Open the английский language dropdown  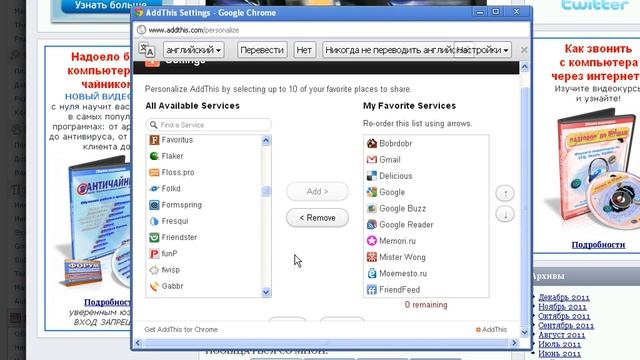(x=193, y=50)
